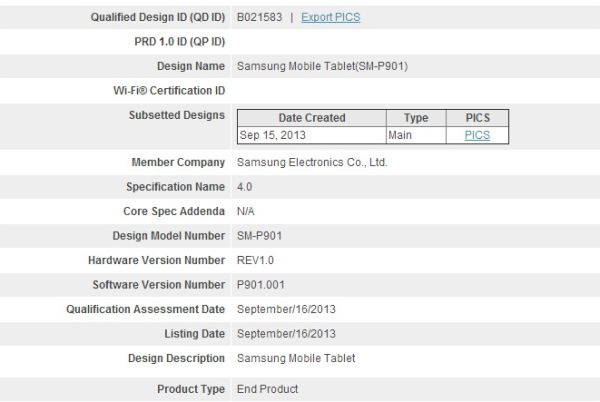Click the Export PICS link
This screenshot has height=402, width=600.
tap(332, 18)
